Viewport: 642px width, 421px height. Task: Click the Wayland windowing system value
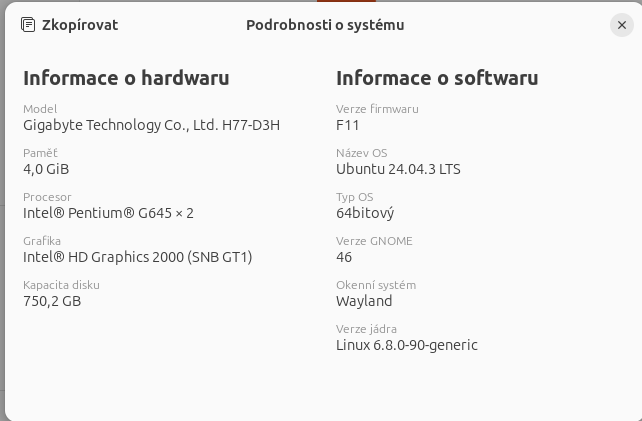pyautogui.click(x=364, y=301)
